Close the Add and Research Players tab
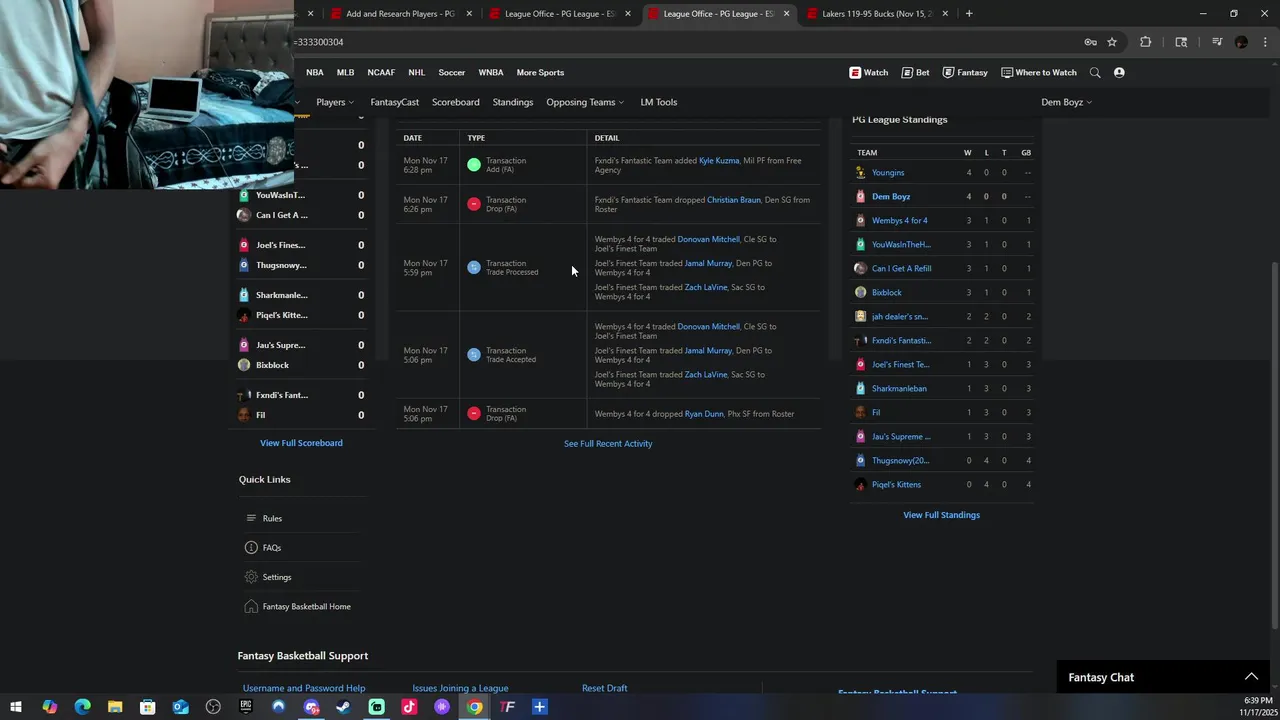1280x720 pixels. pyautogui.click(x=469, y=14)
